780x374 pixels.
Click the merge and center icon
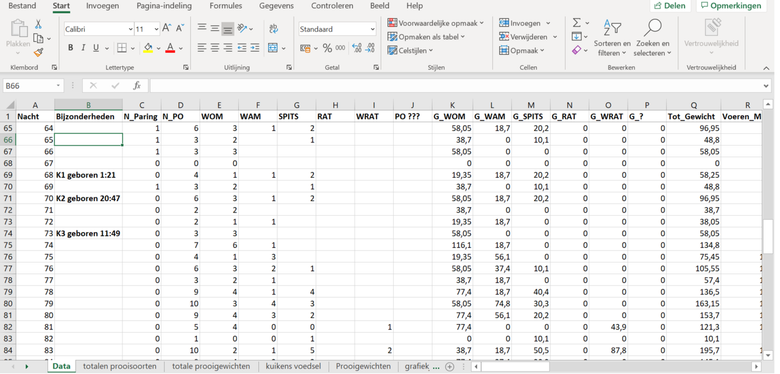coord(273,48)
